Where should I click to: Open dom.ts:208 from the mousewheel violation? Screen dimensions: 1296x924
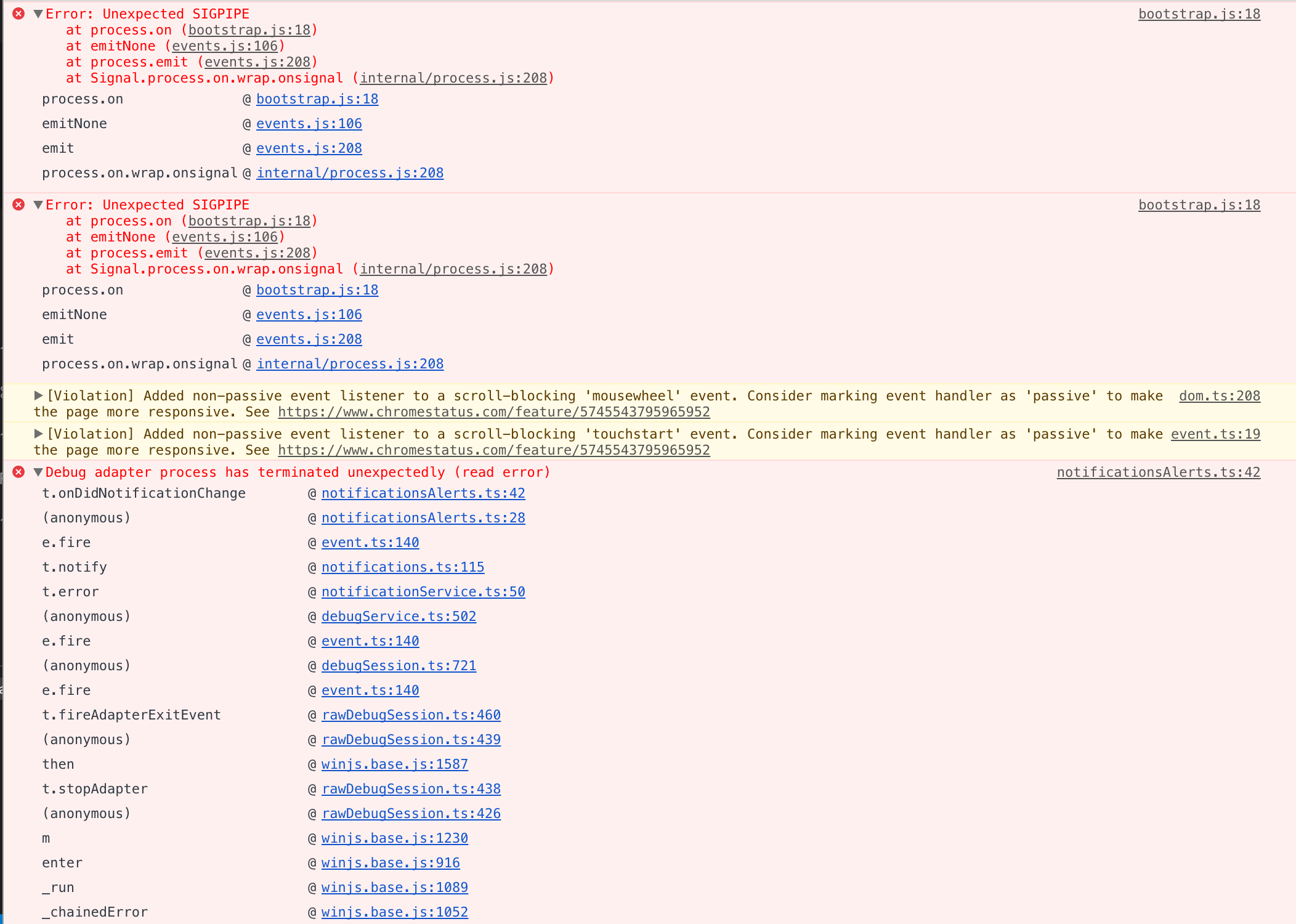(x=1220, y=395)
